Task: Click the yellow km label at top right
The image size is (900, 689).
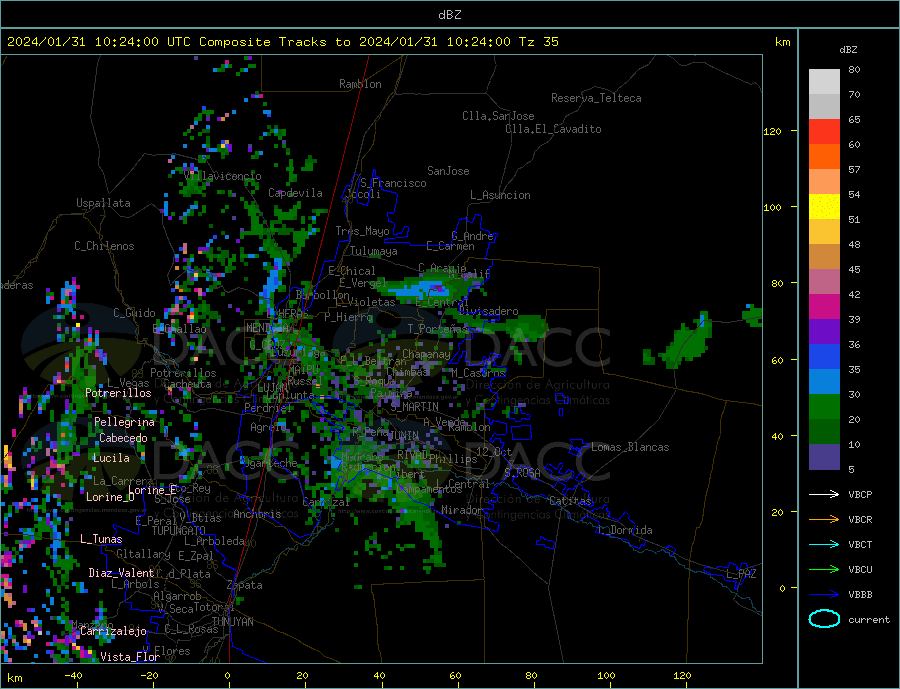Action: pyautogui.click(x=782, y=42)
